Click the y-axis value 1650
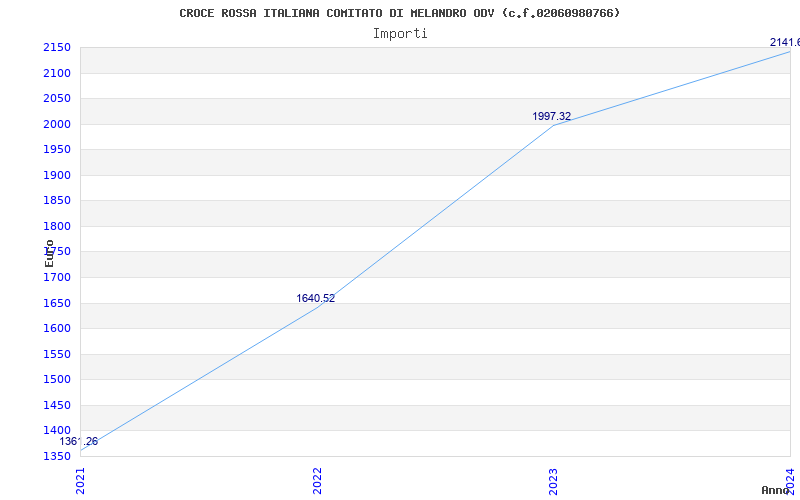Viewport: 800px width, 500px height. 57,304
